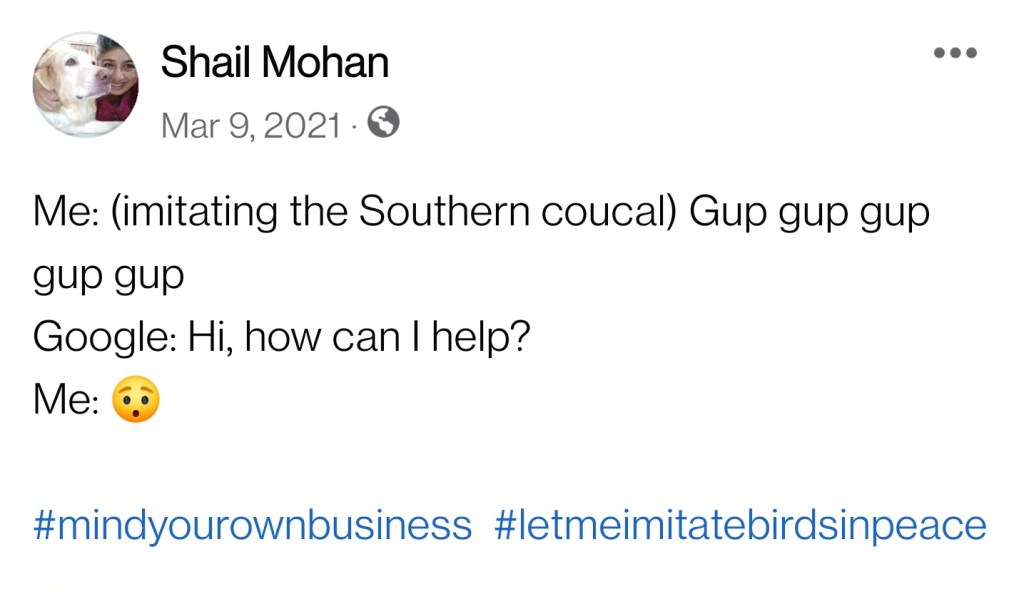
Task: Click the "Google:" label in the post
Action: click(x=103, y=337)
